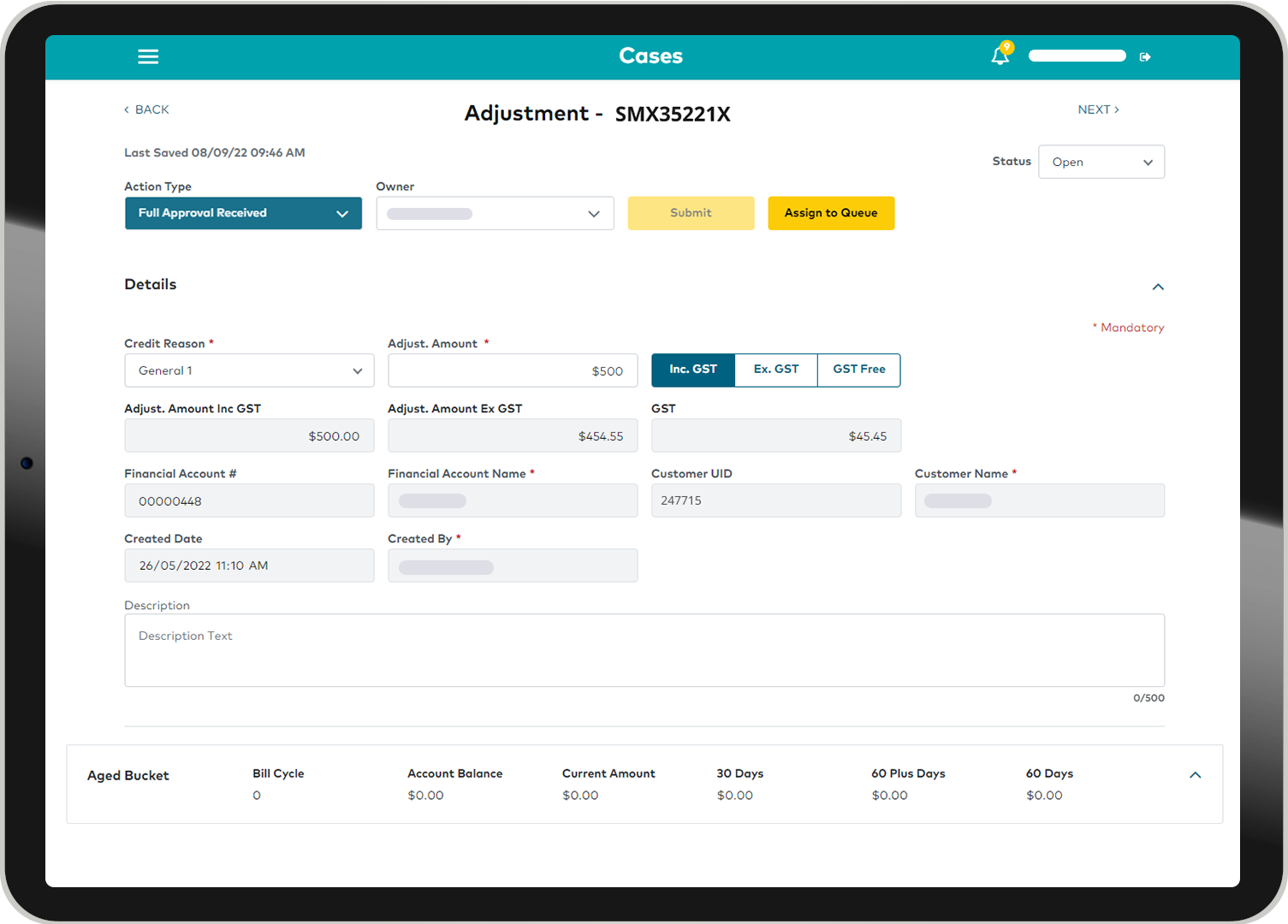Click the Created Date field
Screen dimensions: 1288x924
[x=249, y=566]
